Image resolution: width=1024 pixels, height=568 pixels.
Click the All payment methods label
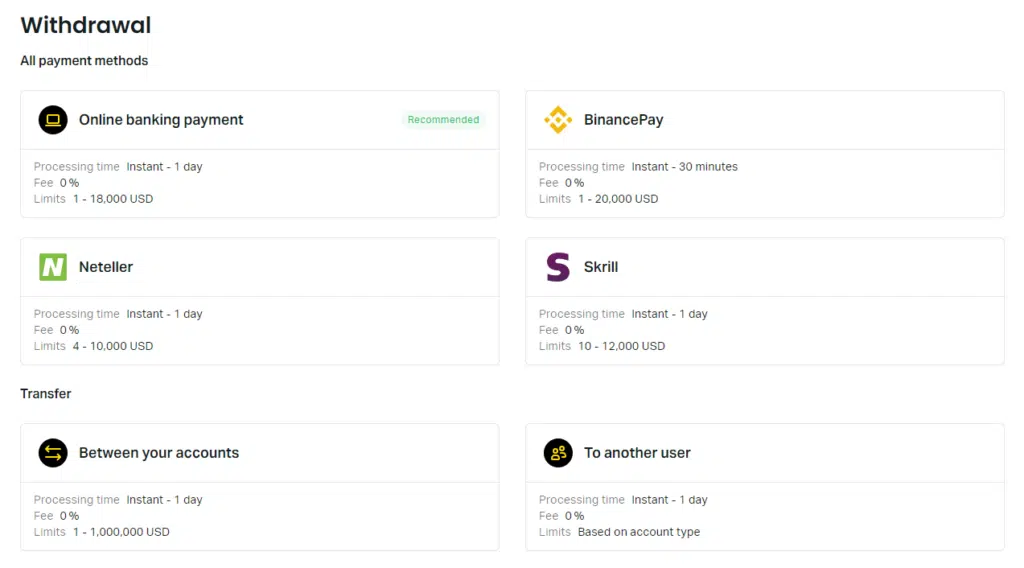tap(84, 61)
